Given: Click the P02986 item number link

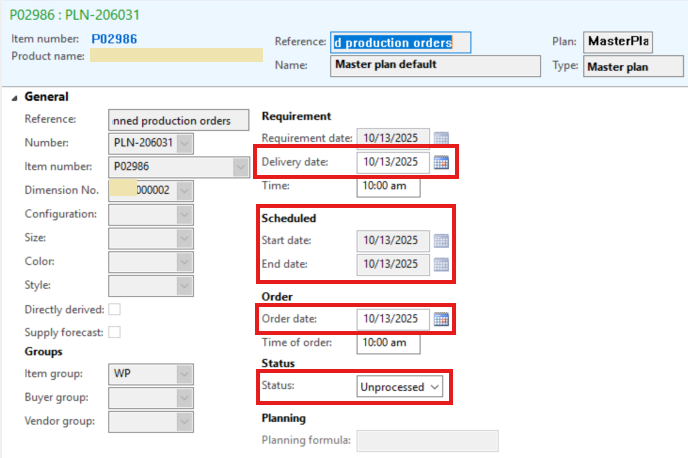Looking at the screenshot, I should [x=114, y=39].
